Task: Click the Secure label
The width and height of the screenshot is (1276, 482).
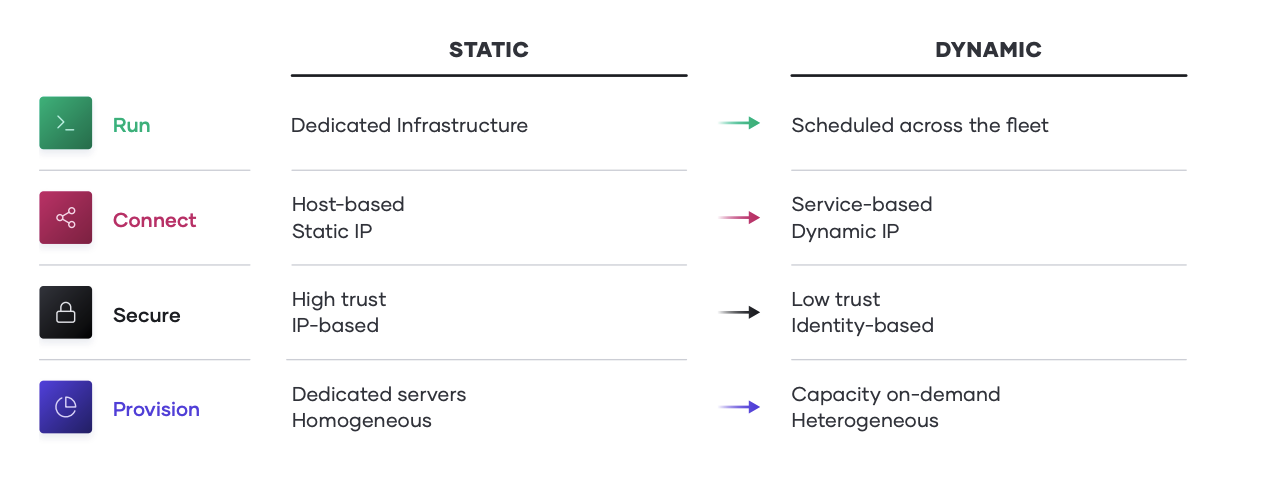Action: click(146, 315)
